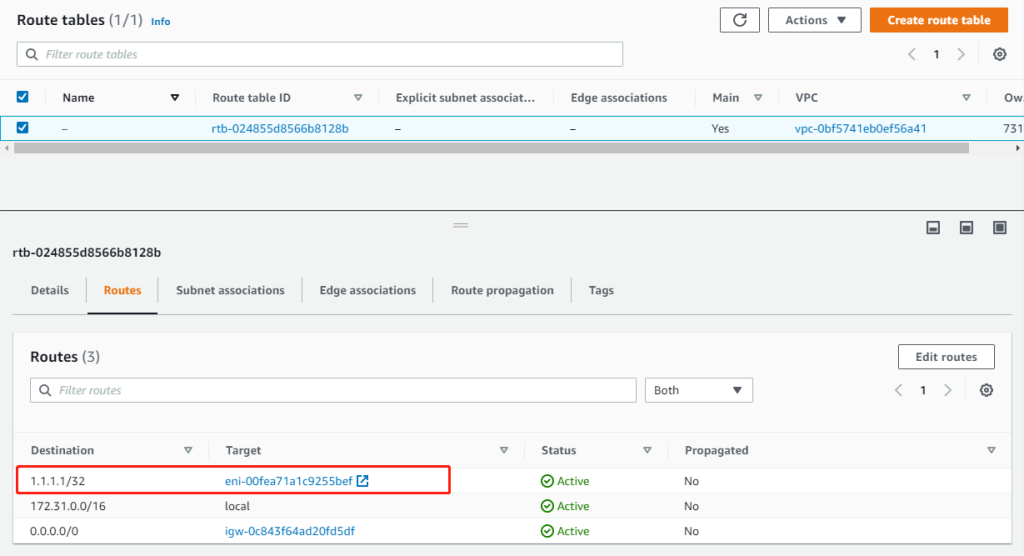Expand split panel to full view icon
The width and height of the screenshot is (1024, 556).
pos(999,228)
